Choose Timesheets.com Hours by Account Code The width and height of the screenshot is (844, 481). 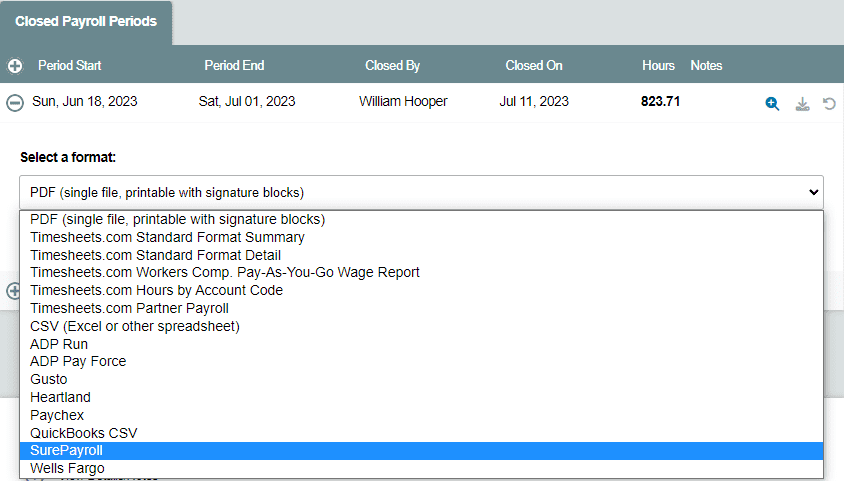(421, 290)
